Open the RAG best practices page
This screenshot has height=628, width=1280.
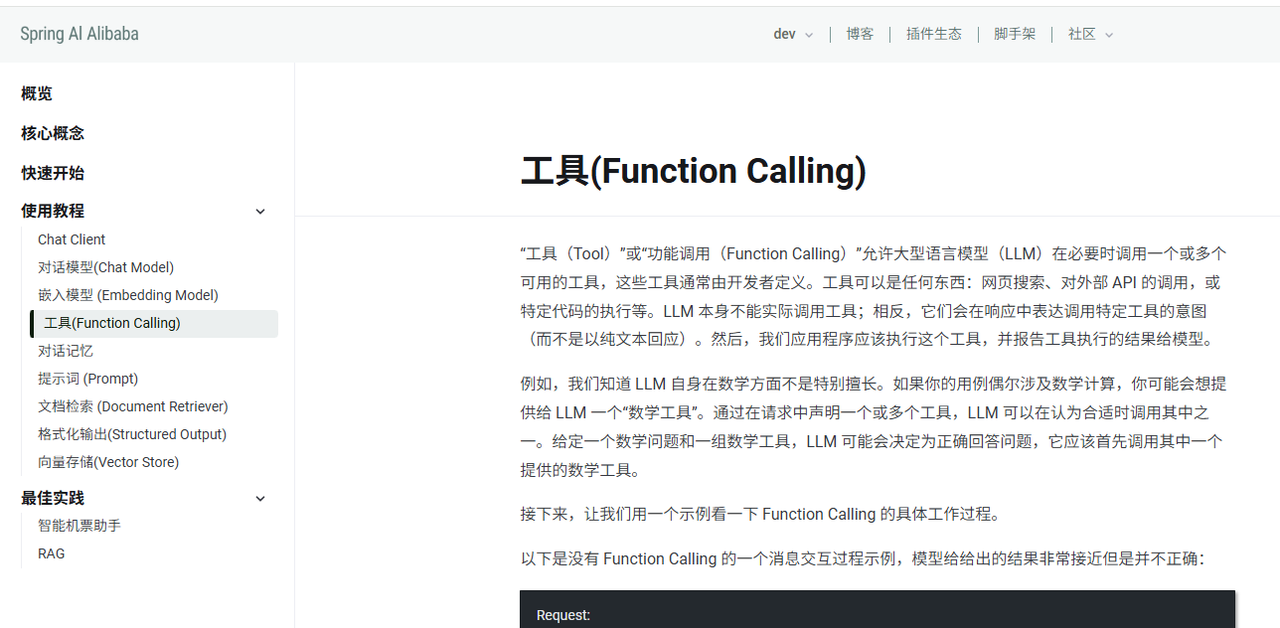click(51, 553)
